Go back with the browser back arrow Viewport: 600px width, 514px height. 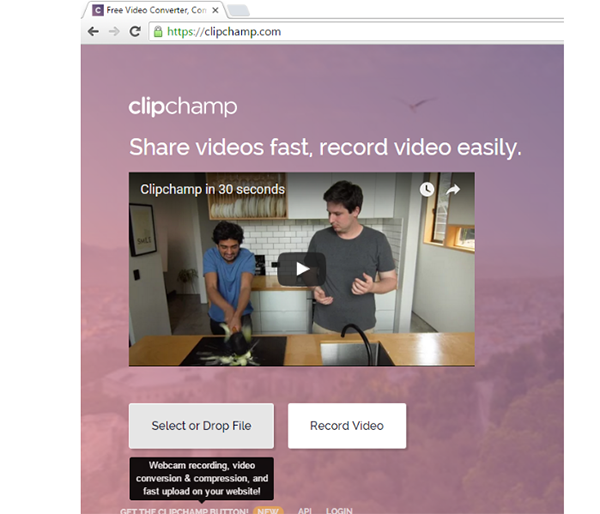[93, 31]
